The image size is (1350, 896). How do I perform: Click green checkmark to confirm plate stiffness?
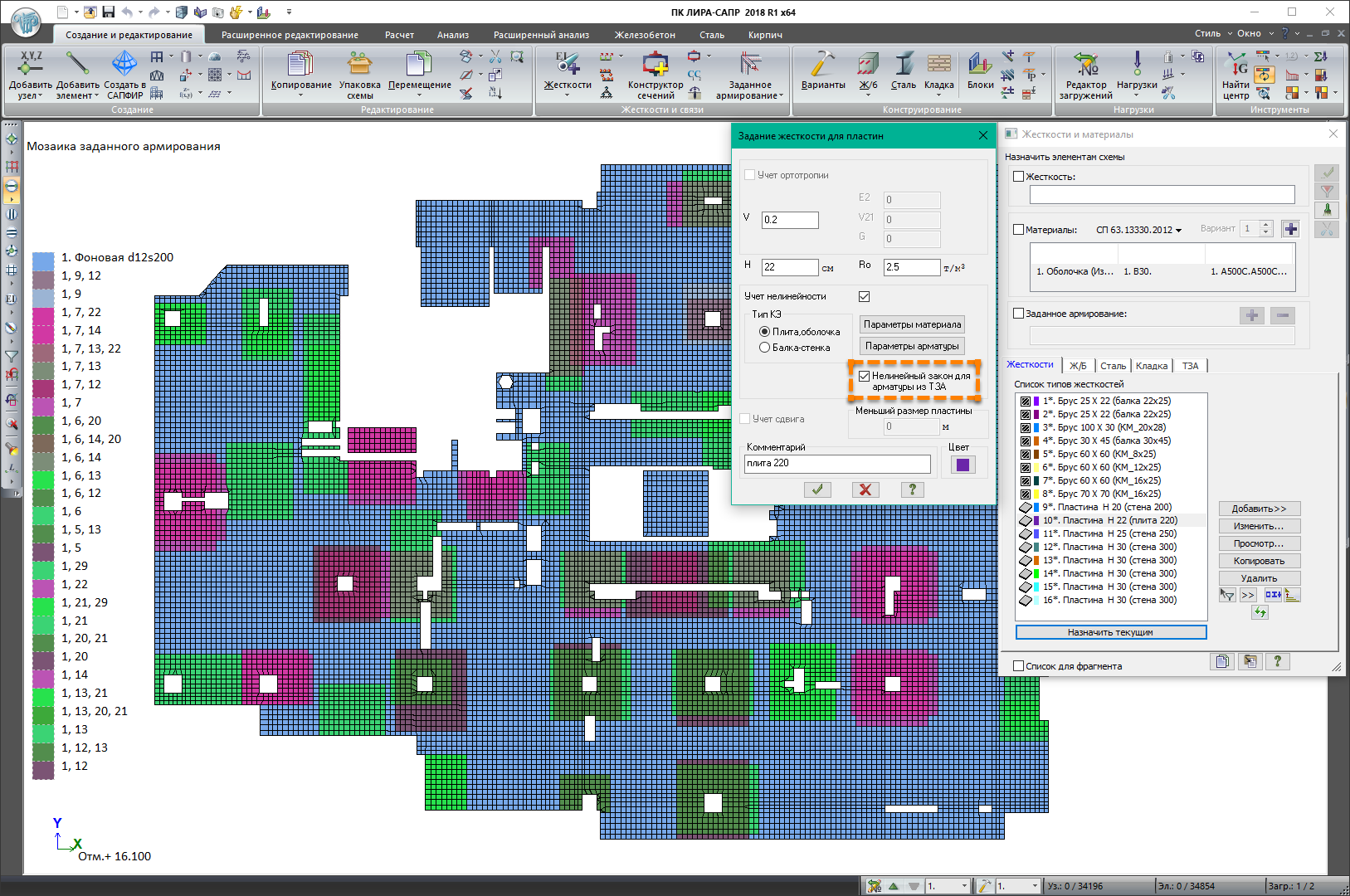click(817, 489)
